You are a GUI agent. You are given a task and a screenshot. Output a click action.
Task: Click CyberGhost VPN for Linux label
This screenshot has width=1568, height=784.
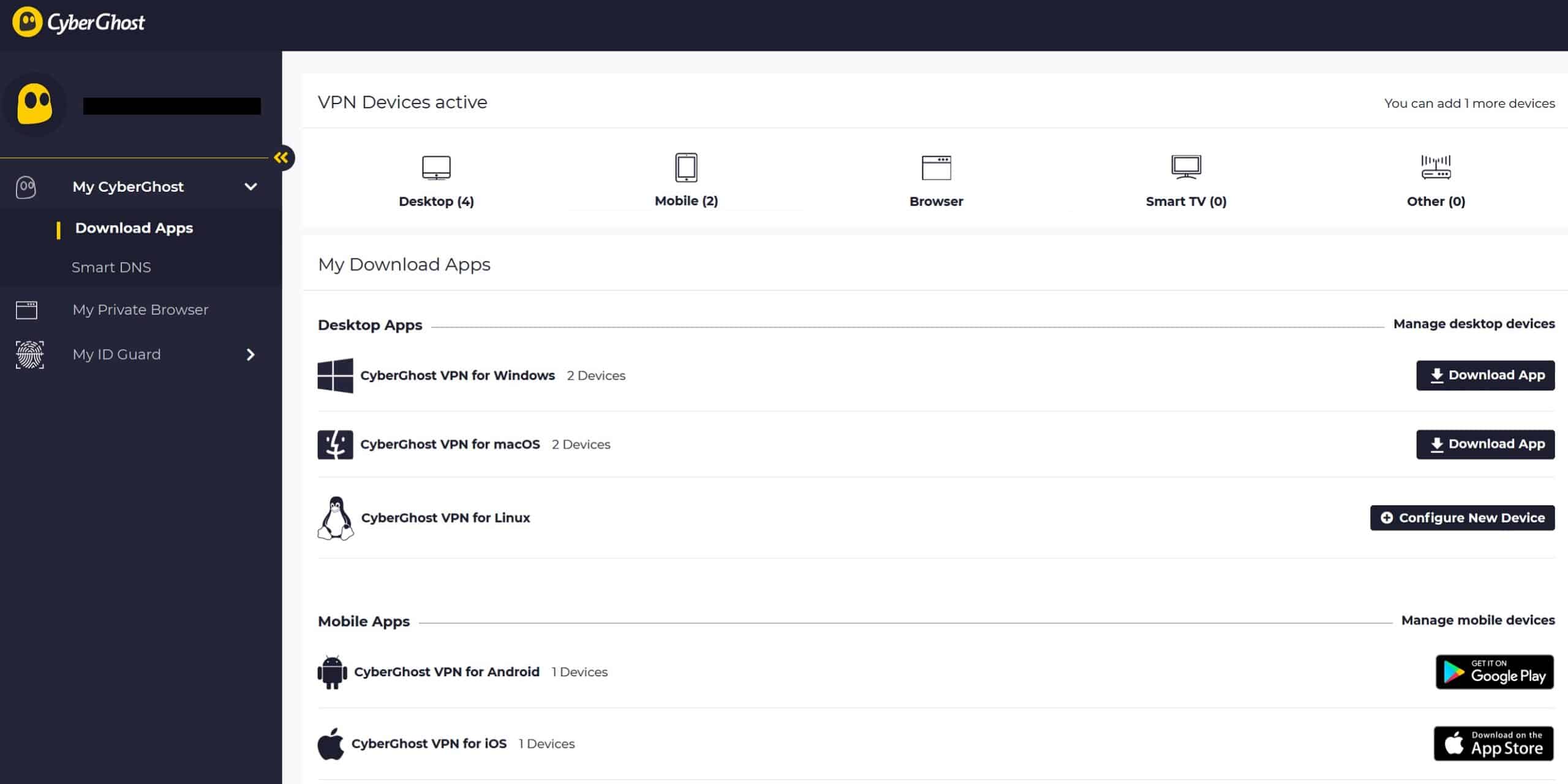click(x=445, y=518)
